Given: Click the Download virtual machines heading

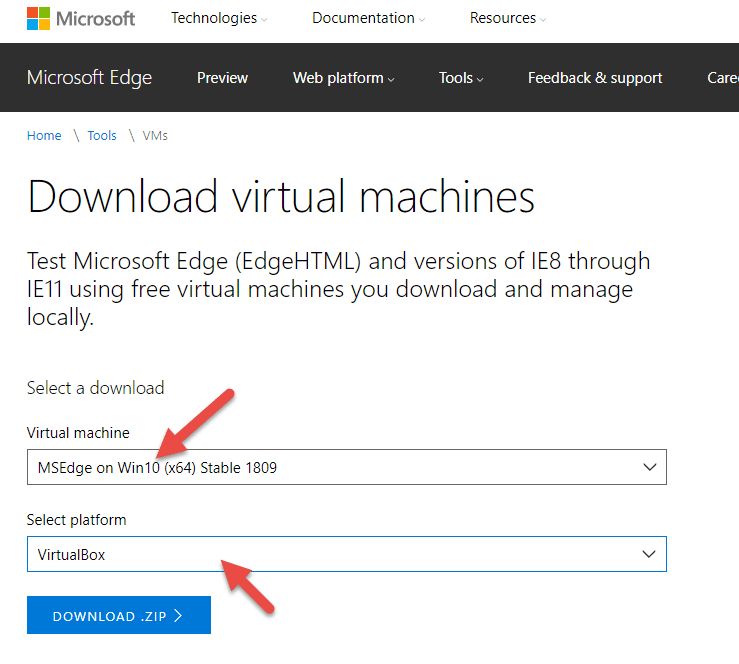Looking at the screenshot, I should point(281,197).
